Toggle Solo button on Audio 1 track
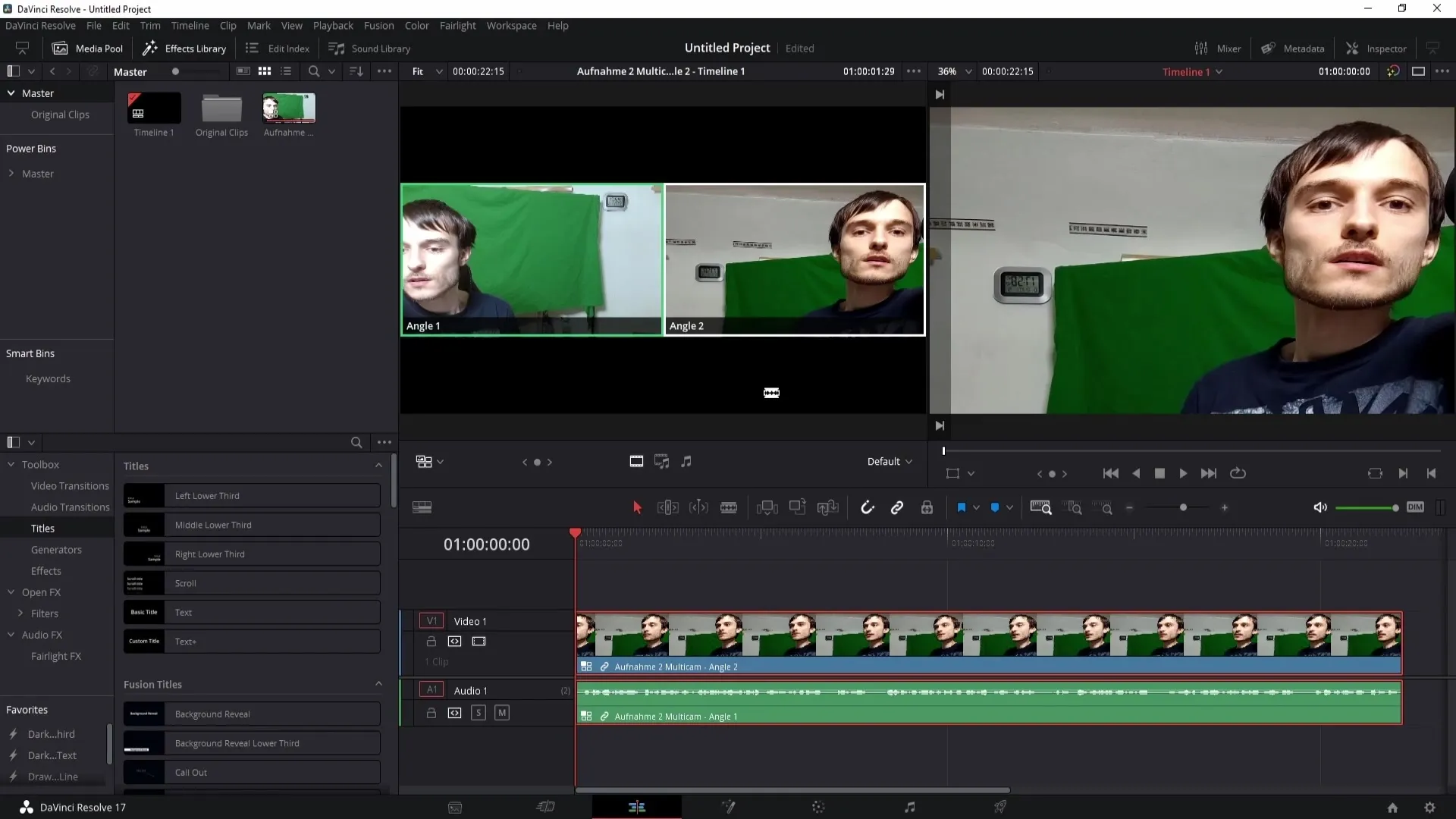Image resolution: width=1456 pixels, height=819 pixels. [478, 713]
